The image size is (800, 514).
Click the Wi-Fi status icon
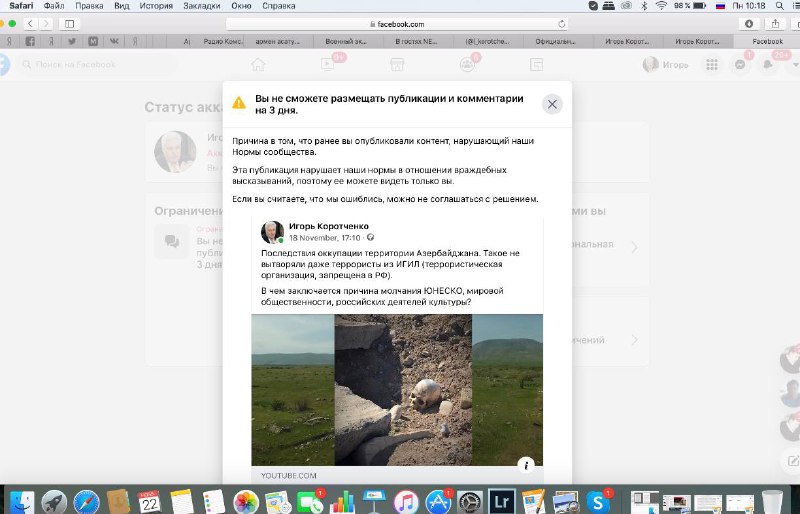[x=661, y=6]
